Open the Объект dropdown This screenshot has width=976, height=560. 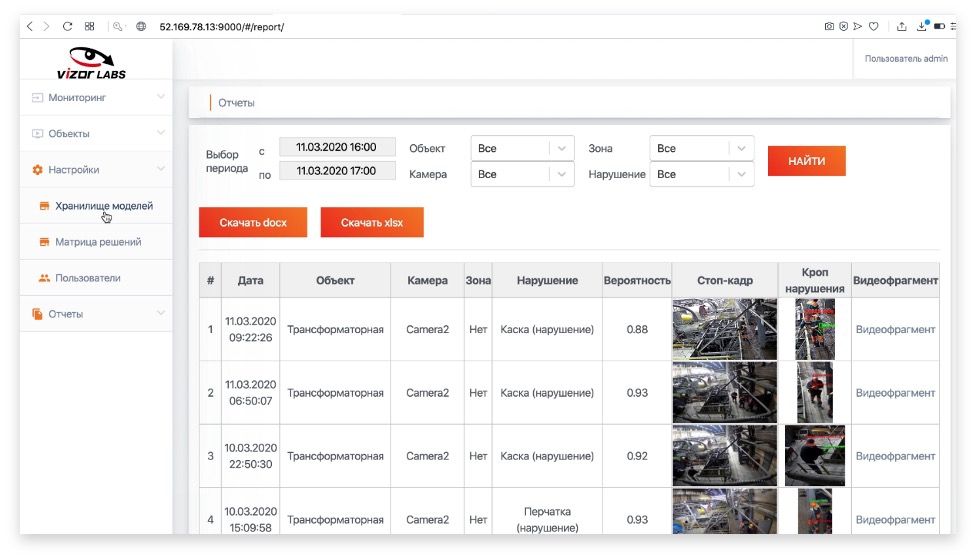pos(522,148)
